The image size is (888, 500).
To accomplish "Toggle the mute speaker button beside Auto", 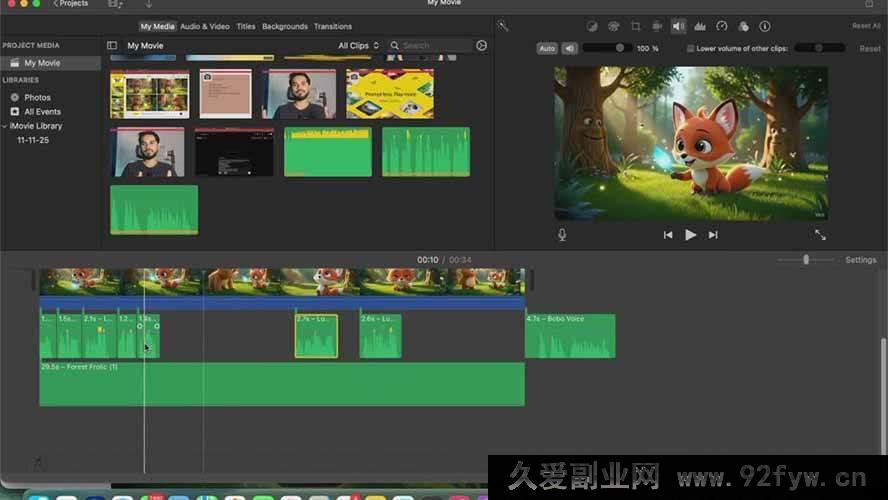I will click(x=569, y=48).
